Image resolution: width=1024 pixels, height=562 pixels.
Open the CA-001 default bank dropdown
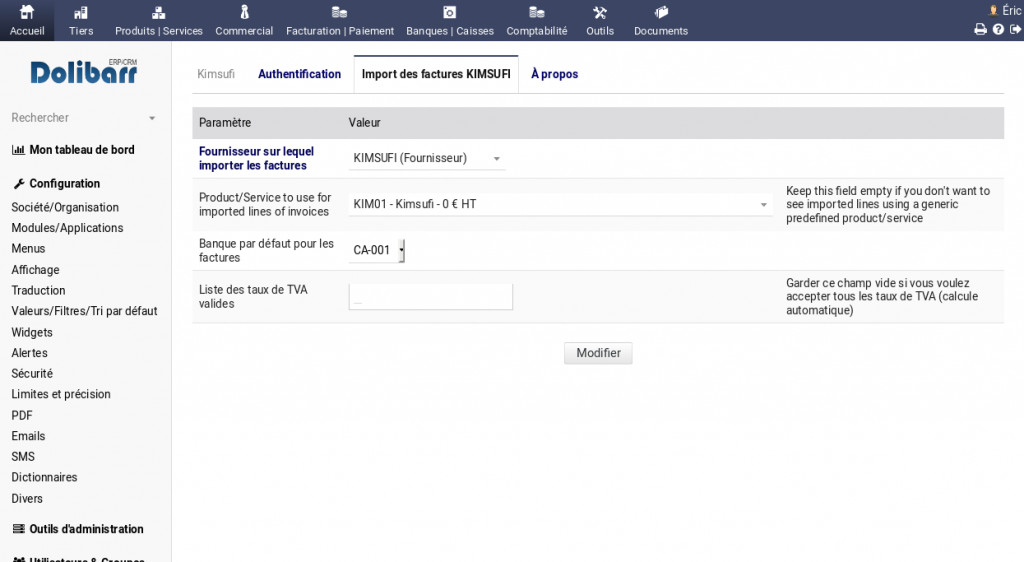pos(378,251)
